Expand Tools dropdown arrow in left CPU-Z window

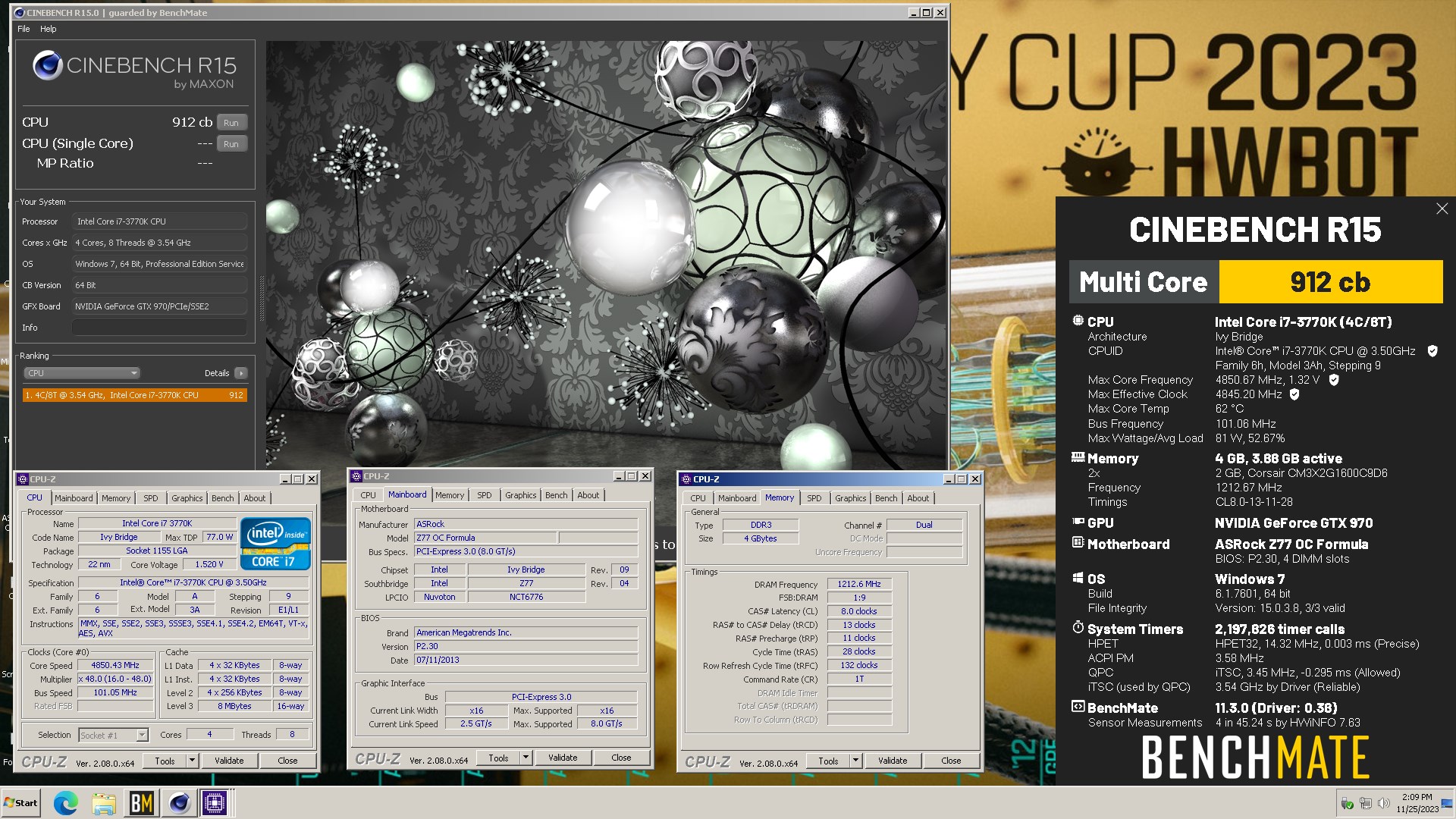[x=192, y=761]
